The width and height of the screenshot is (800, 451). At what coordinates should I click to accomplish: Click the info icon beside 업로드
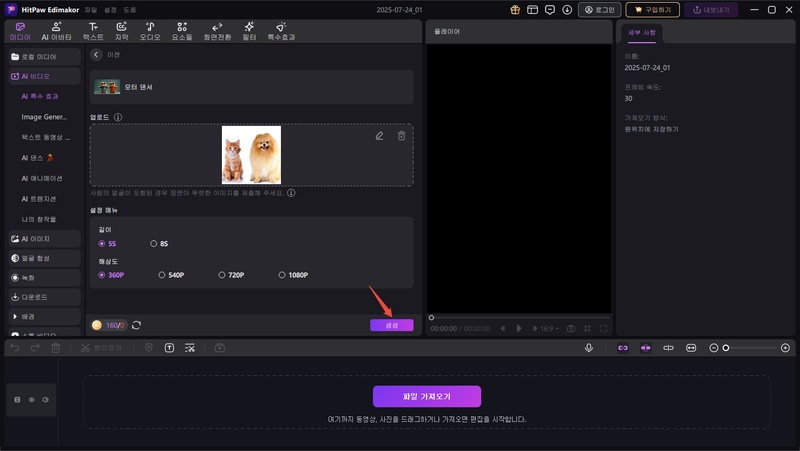118,117
